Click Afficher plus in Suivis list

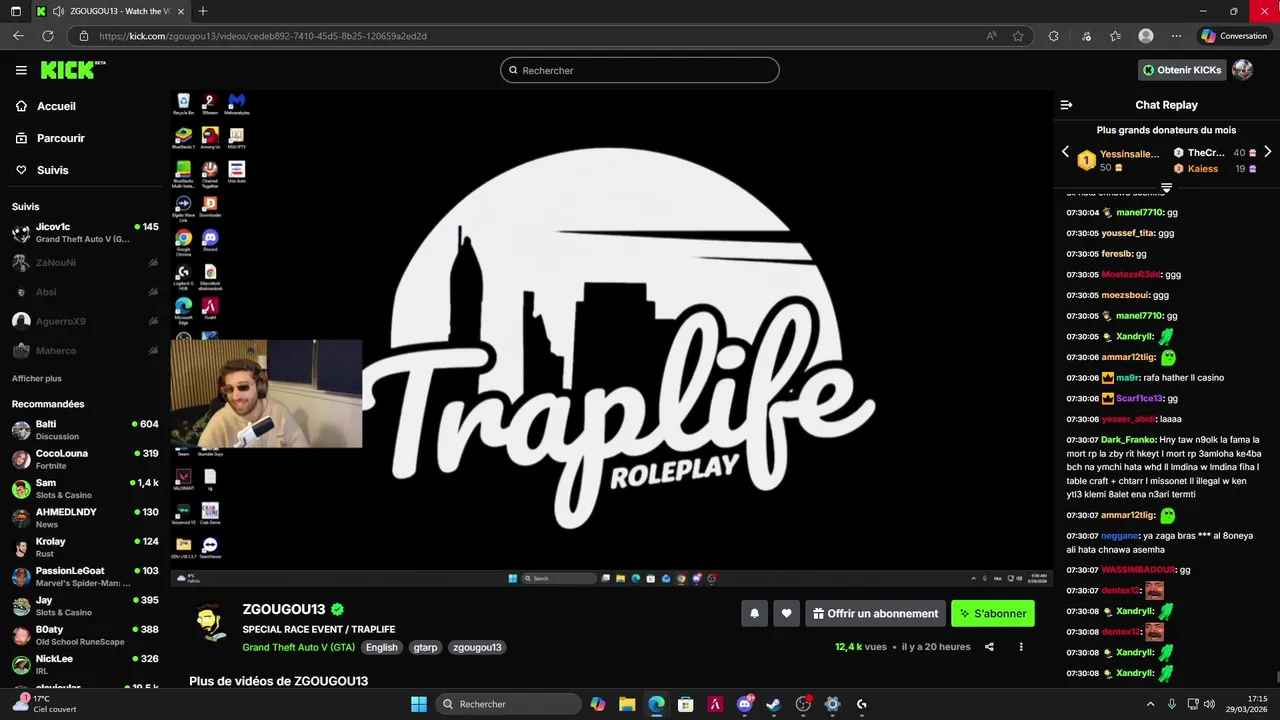[37, 379]
